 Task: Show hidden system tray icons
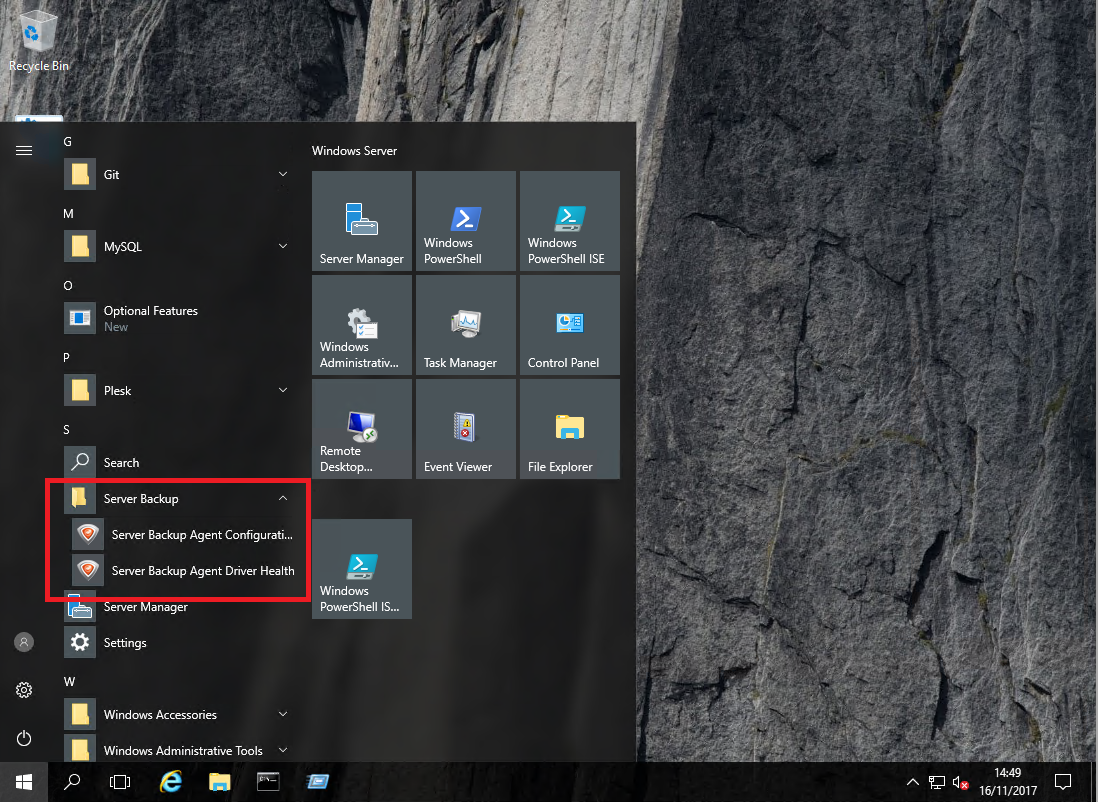pyautogui.click(x=912, y=782)
